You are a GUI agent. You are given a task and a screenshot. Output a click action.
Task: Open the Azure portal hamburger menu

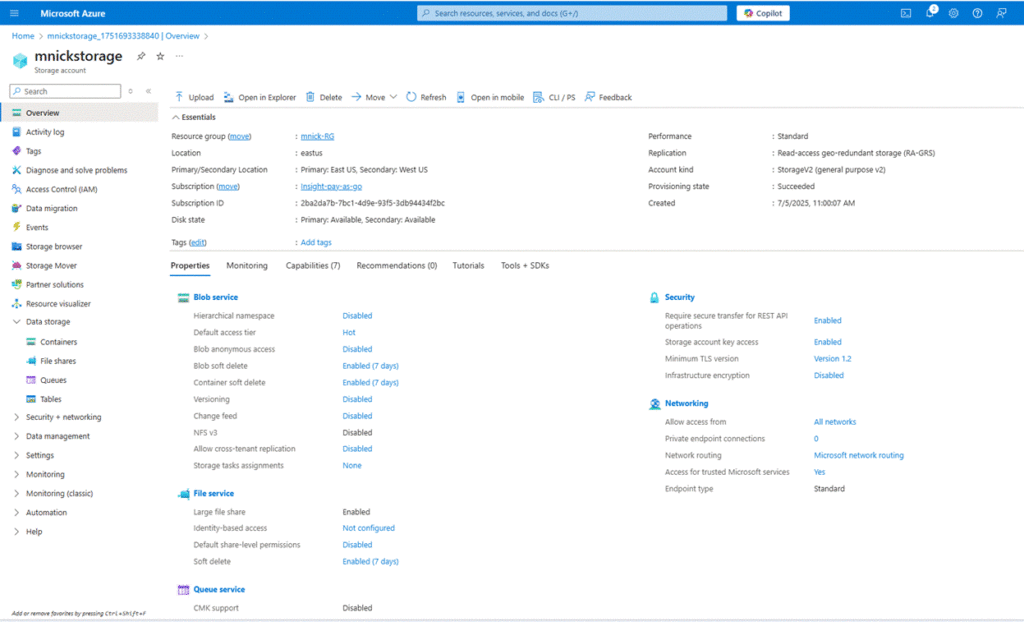click(15, 13)
